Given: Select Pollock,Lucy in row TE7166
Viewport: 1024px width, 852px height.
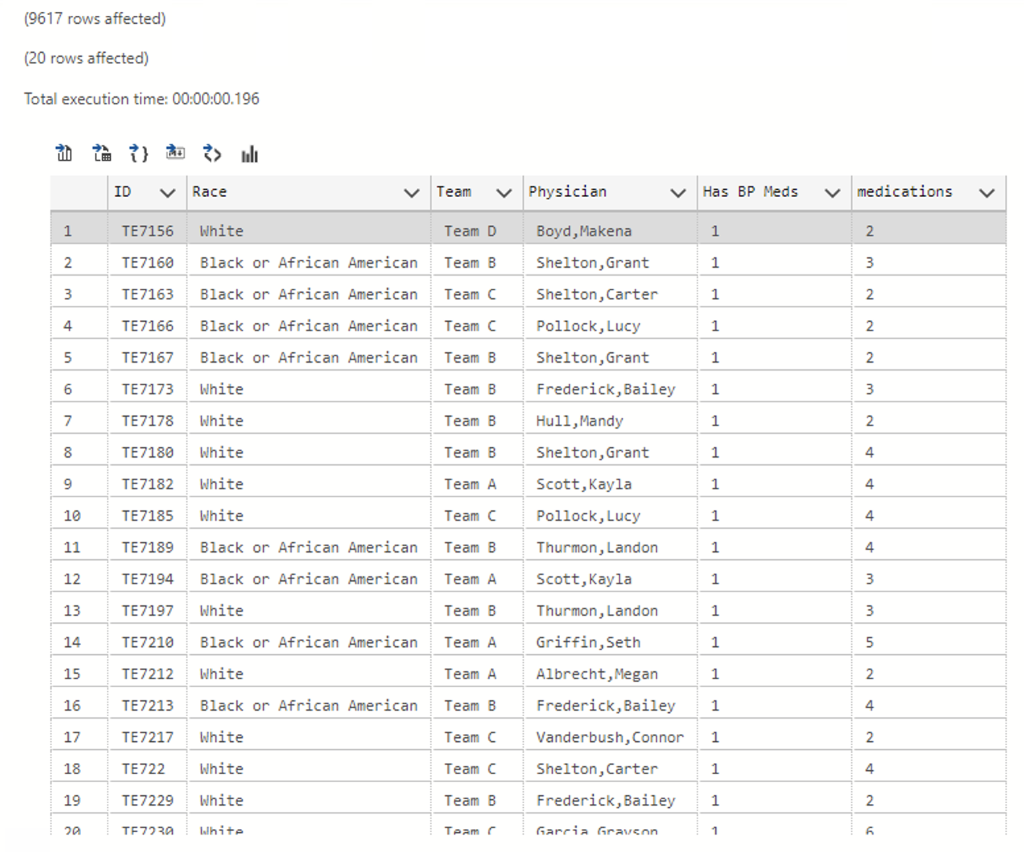Looking at the screenshot, I should pyautogui.click(x=610, y=326).
